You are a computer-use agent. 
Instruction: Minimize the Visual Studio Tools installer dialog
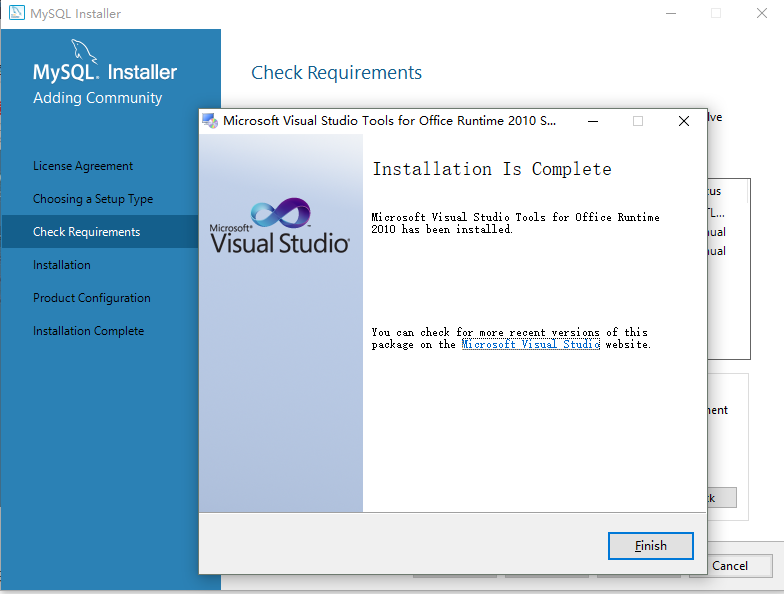coord(593,121)
